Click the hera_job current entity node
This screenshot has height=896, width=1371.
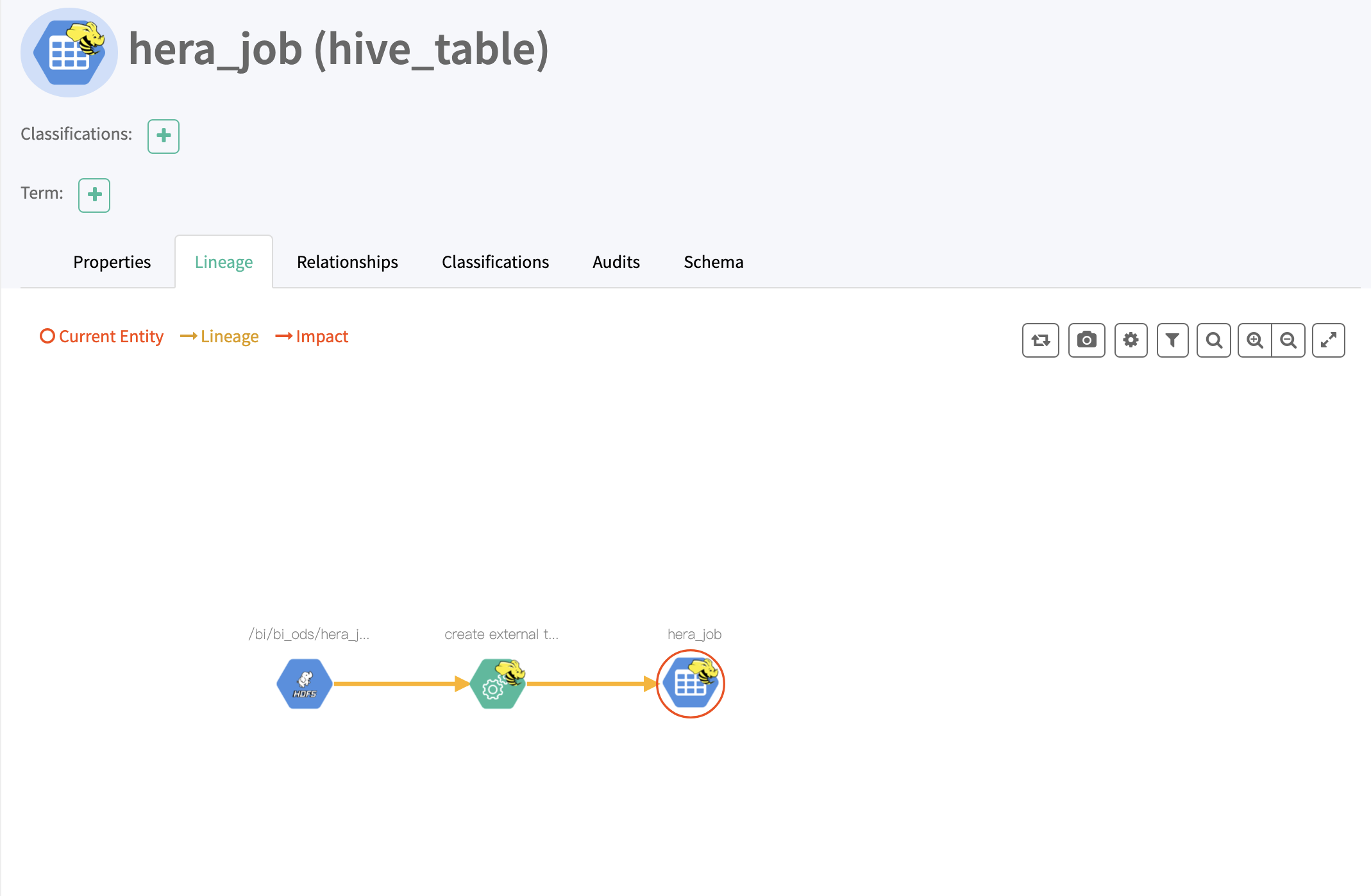(691, 684)
